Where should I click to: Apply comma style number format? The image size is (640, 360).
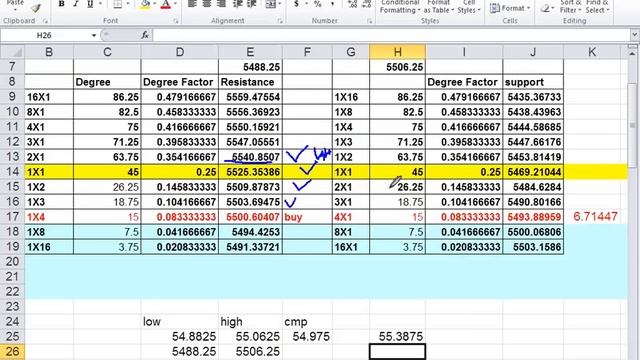tap(333, 4)
